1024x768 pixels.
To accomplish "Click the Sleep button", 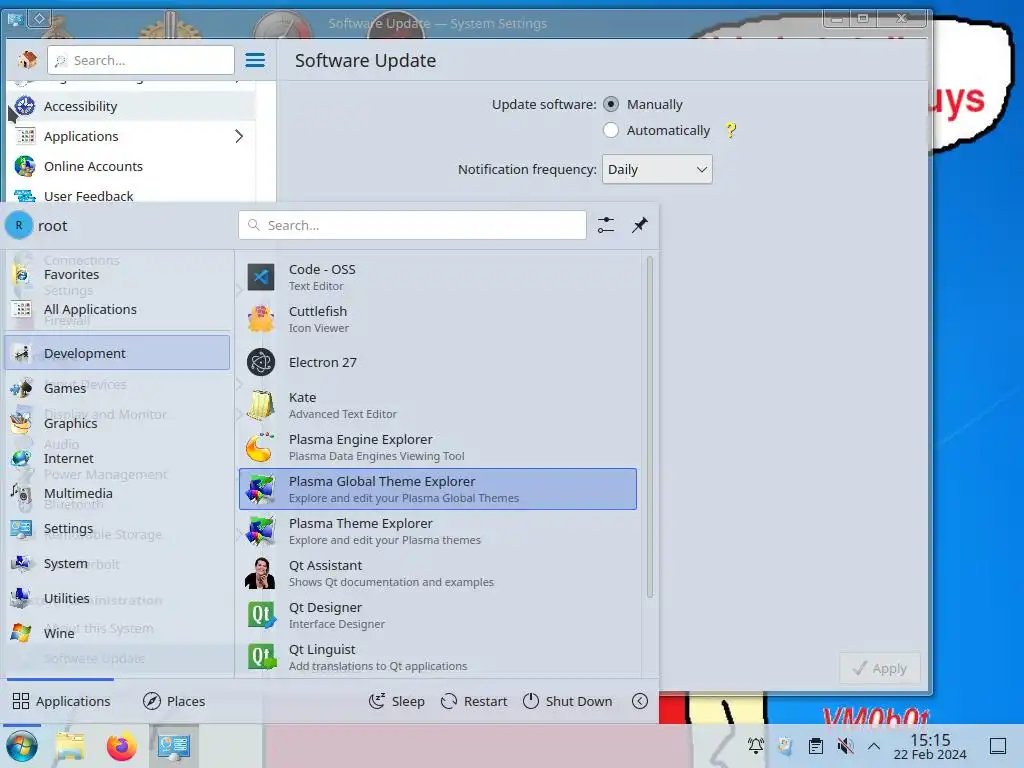I will tap(397, 701).
